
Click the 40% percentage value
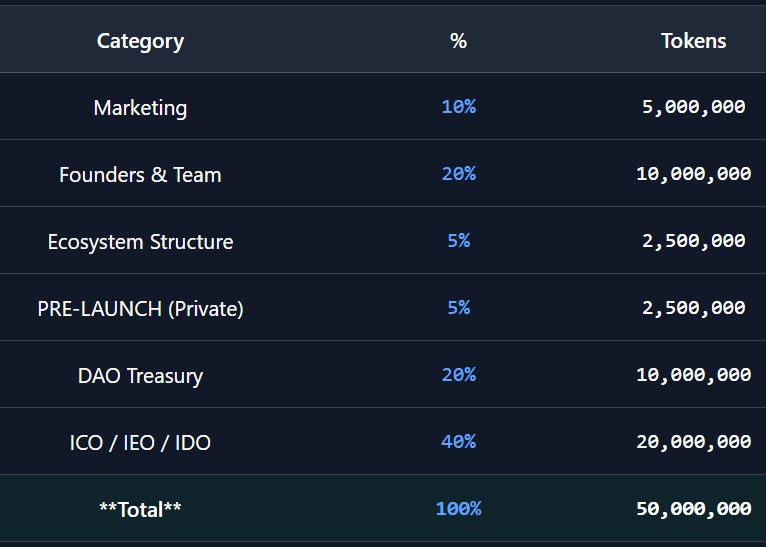pyautogui.click(x=458, y=441)
